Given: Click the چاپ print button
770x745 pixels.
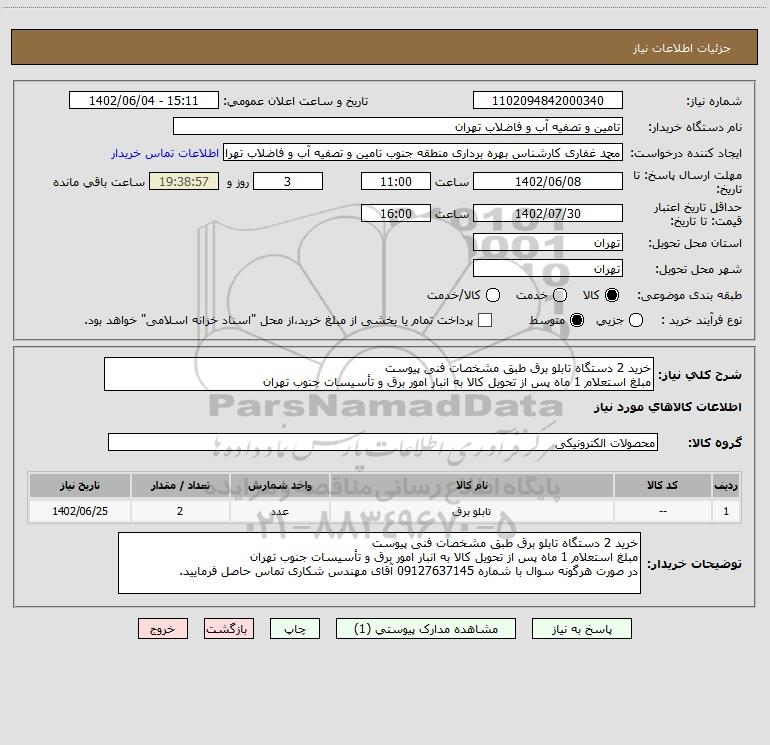Looking at the screenshot, I should pyautogui.click(x=295, y=629).
